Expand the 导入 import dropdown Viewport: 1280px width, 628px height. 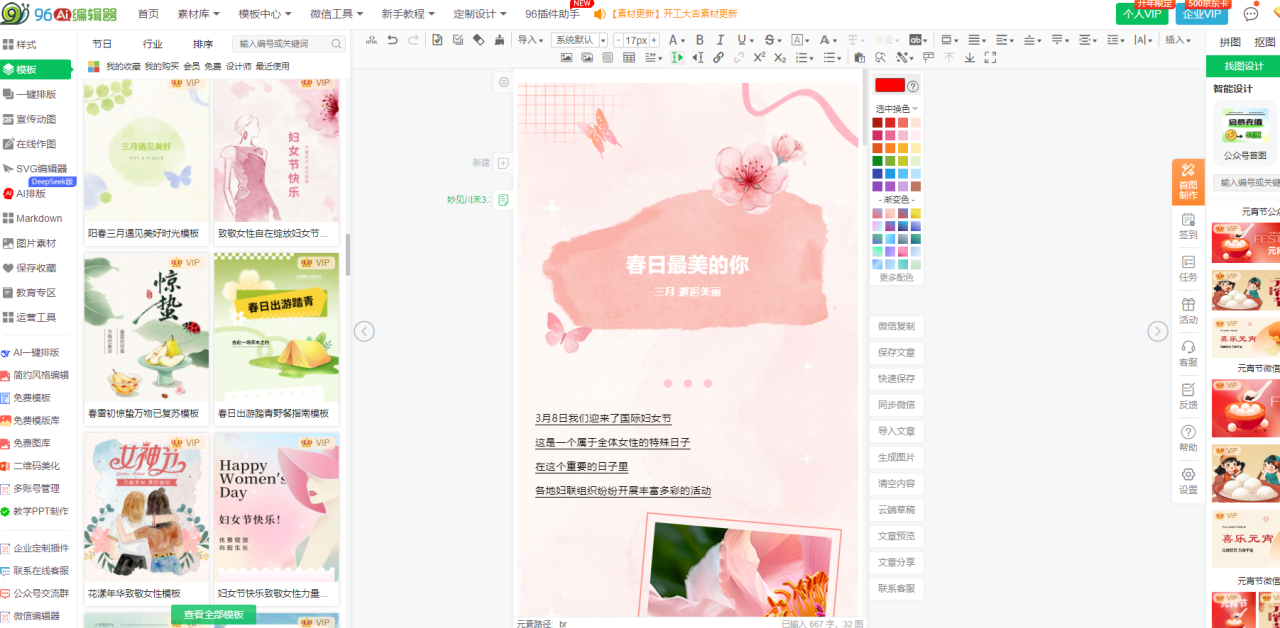[530, 40]
